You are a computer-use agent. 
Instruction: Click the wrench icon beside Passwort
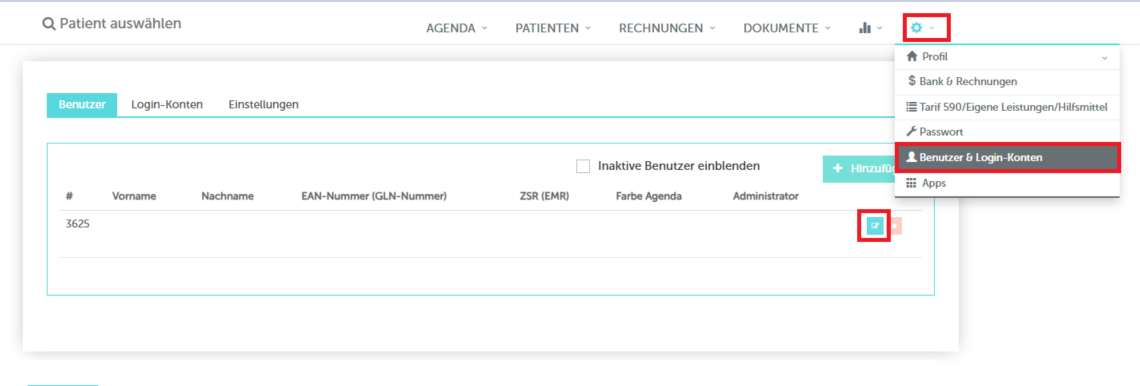click(912, 132)
